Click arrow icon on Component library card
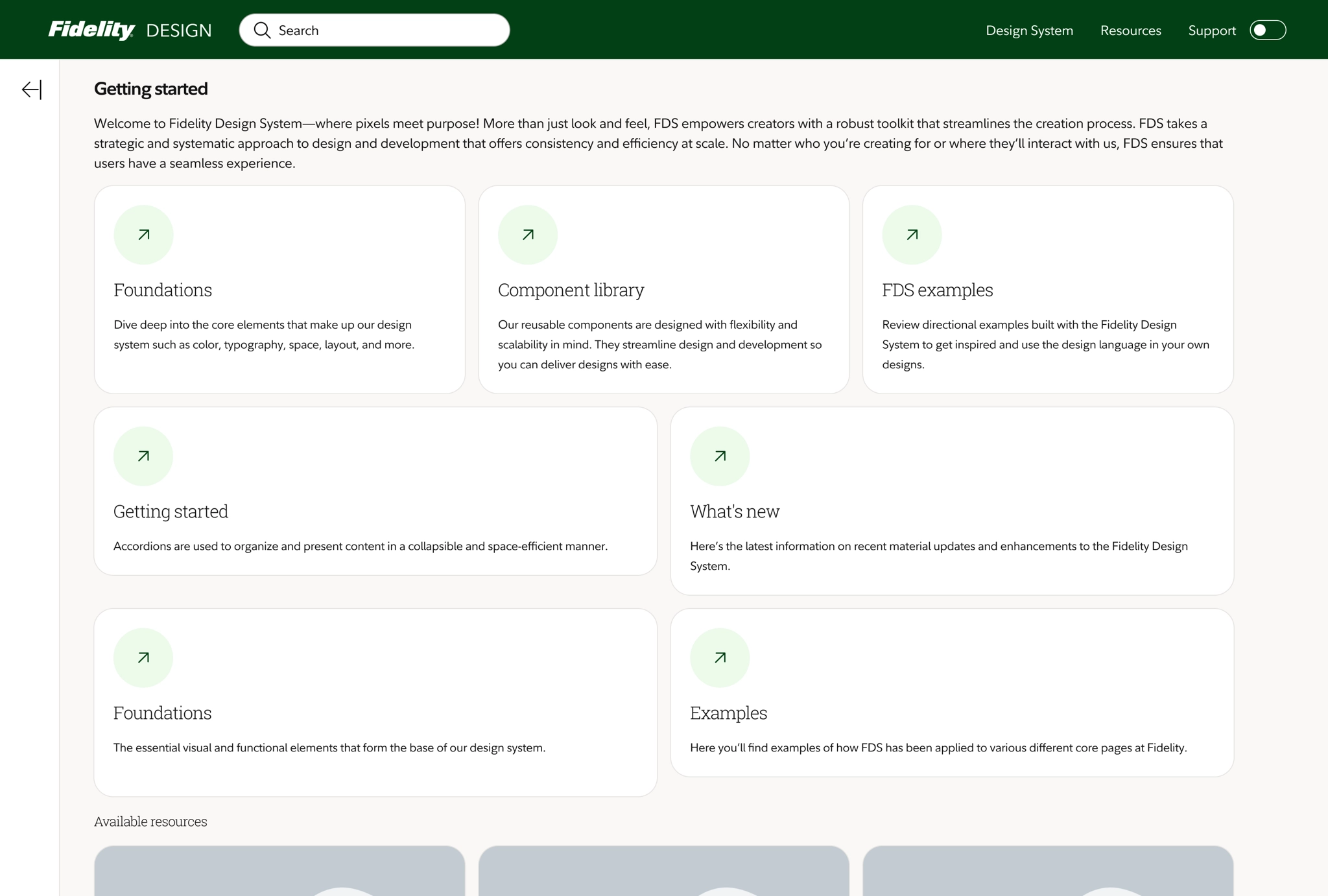This screenshot has width=1328, height=896. [528, 235]
